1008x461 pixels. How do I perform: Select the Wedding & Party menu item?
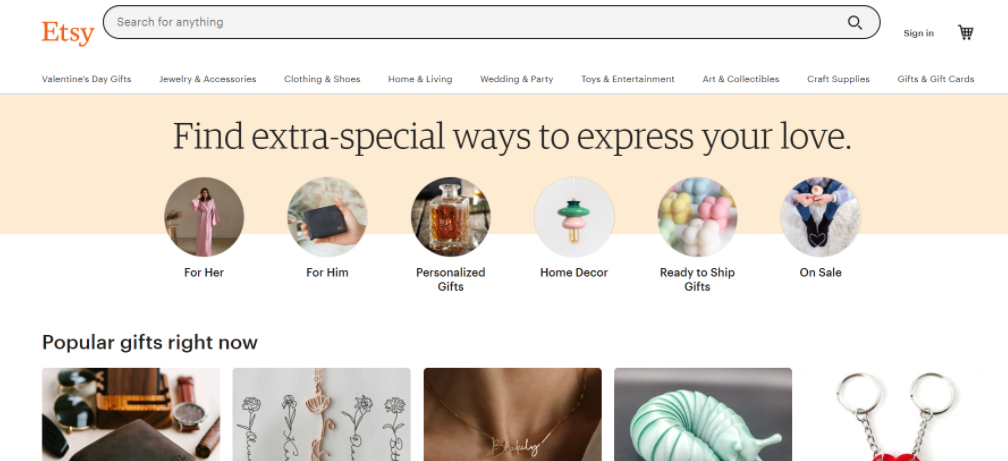coord(517,79)
